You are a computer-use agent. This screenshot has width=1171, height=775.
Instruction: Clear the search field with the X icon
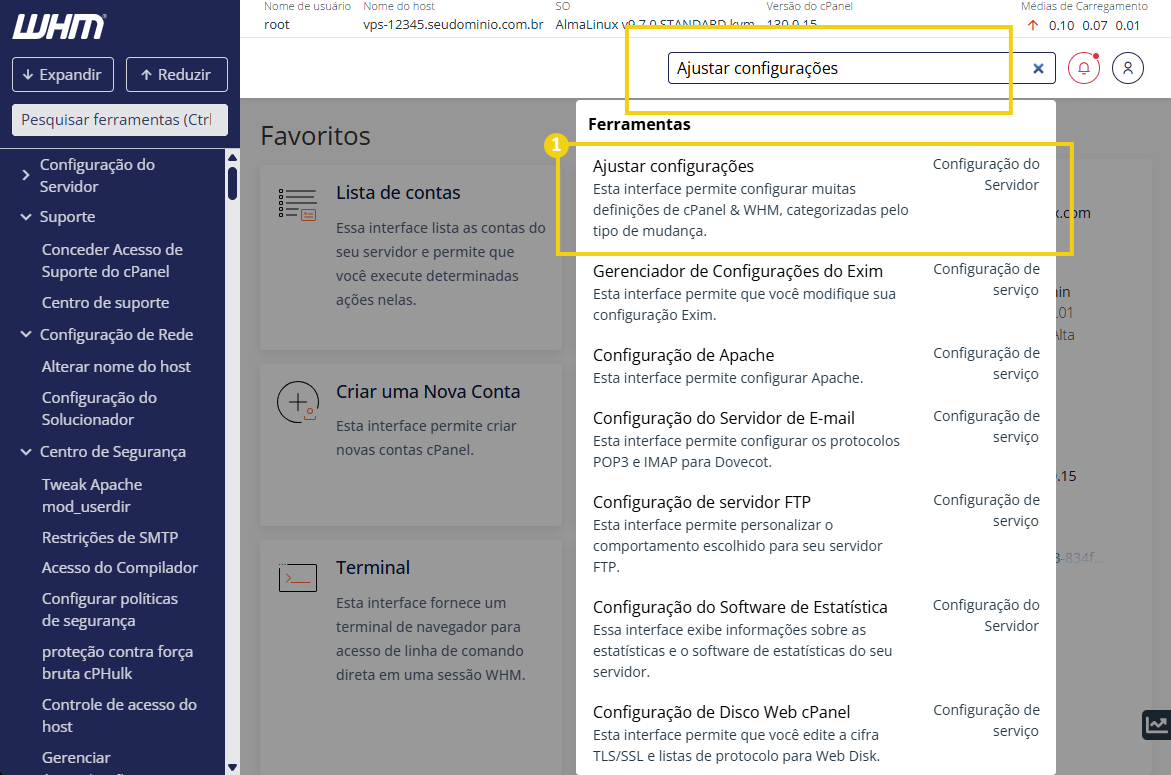pos(1038,68)
